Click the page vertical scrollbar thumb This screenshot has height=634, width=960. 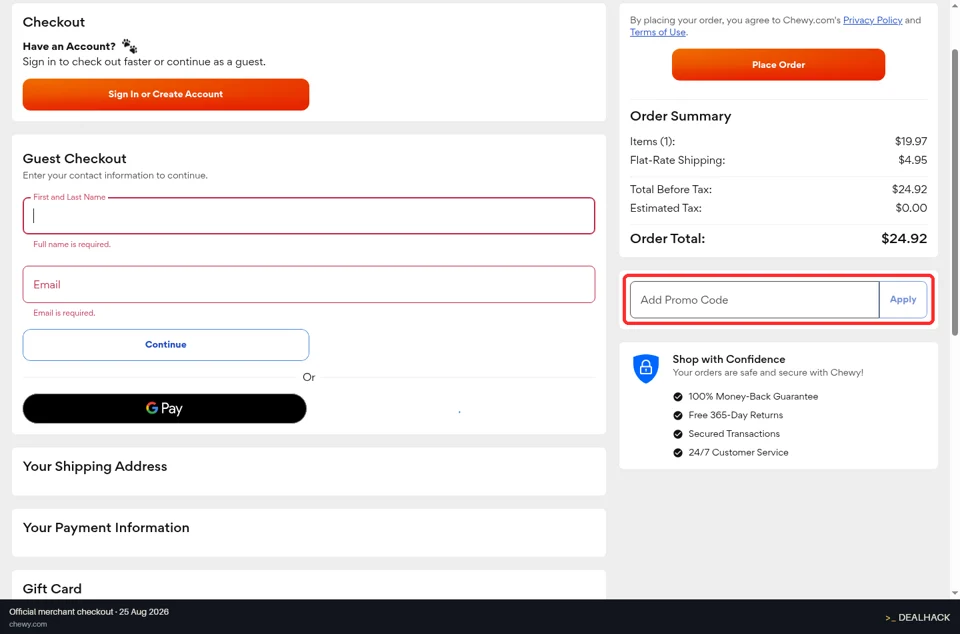pos(954,192)
